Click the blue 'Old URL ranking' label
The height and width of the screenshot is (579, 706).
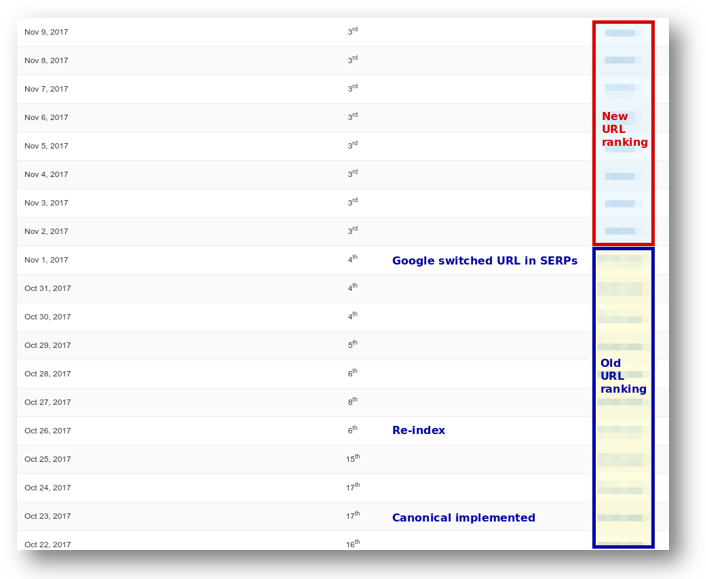coord(622,376)
